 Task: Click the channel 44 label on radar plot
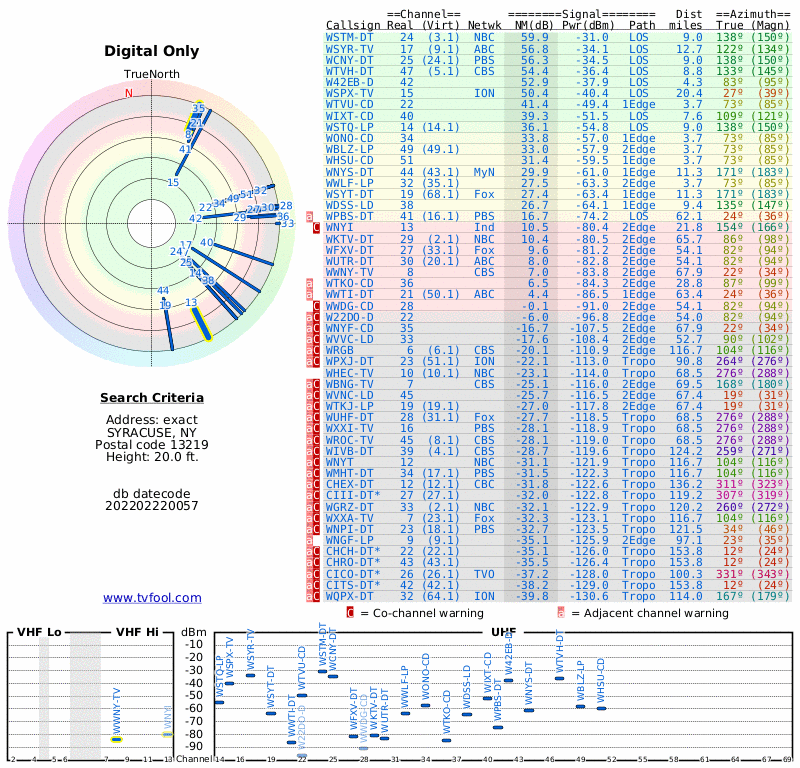[163, 290]
